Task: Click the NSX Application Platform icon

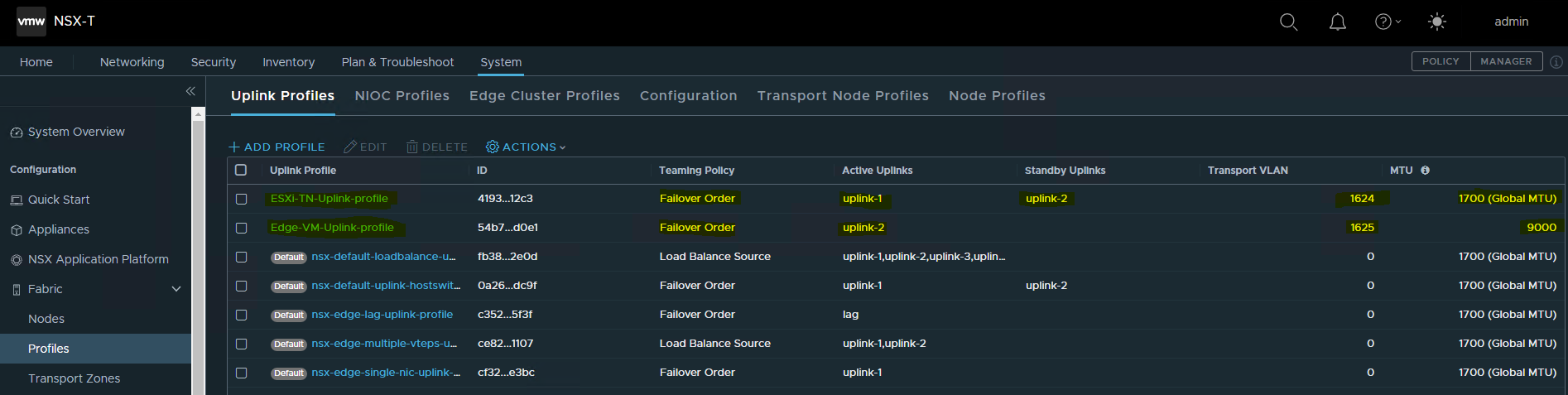Action: (16, 260)
